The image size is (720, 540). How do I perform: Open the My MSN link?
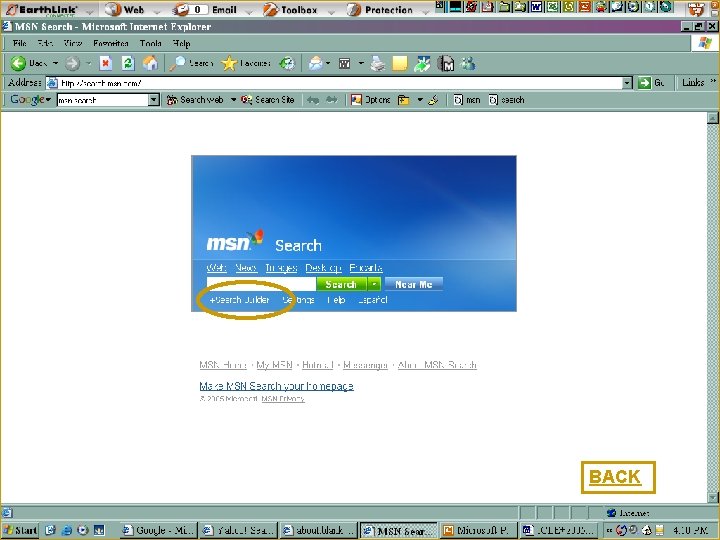(x=274, y=365)
